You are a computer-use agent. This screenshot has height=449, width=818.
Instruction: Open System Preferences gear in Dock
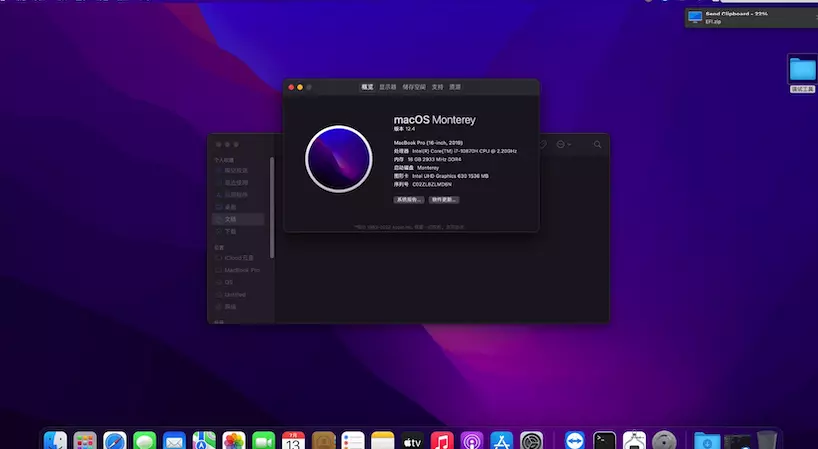coord(532,441)
